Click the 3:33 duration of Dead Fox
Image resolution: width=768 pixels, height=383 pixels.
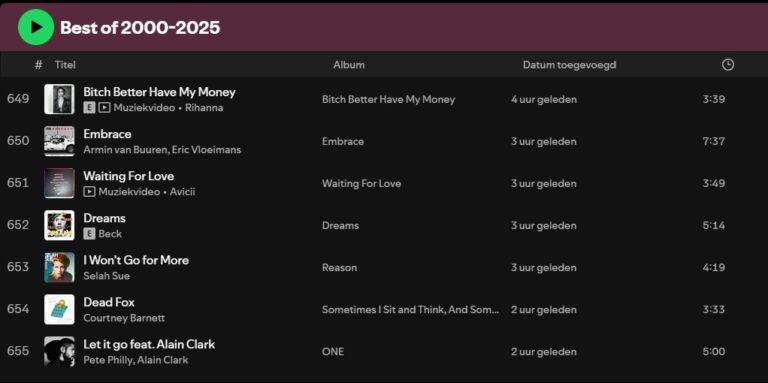click(713, 310)
